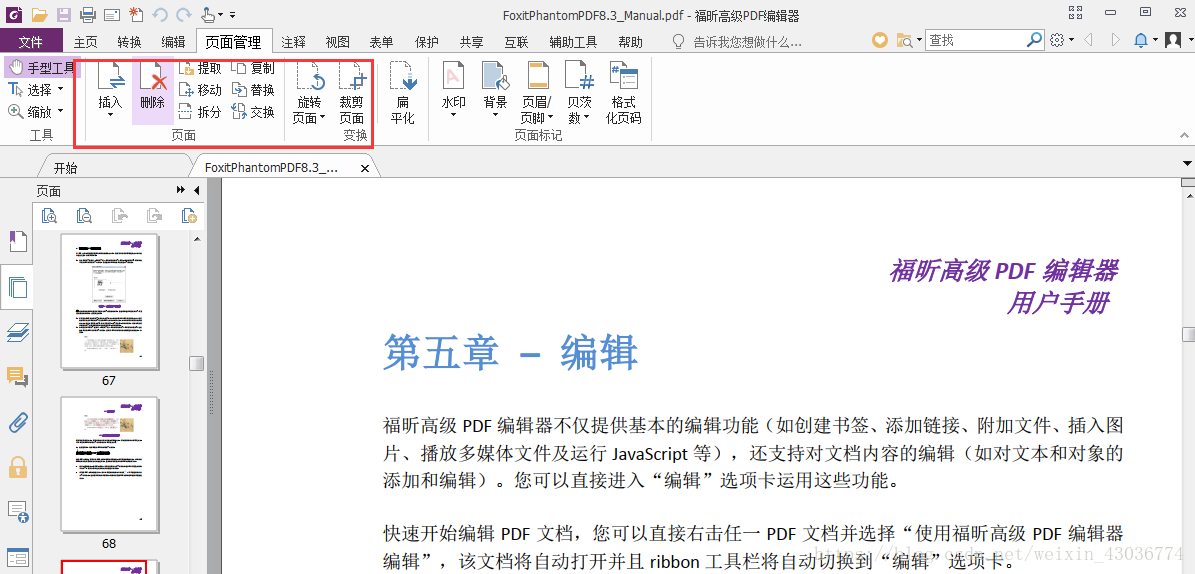Click the thumbnail scrollbar up arrow
Screen dimensions: 1195x574
click(197, 239)
